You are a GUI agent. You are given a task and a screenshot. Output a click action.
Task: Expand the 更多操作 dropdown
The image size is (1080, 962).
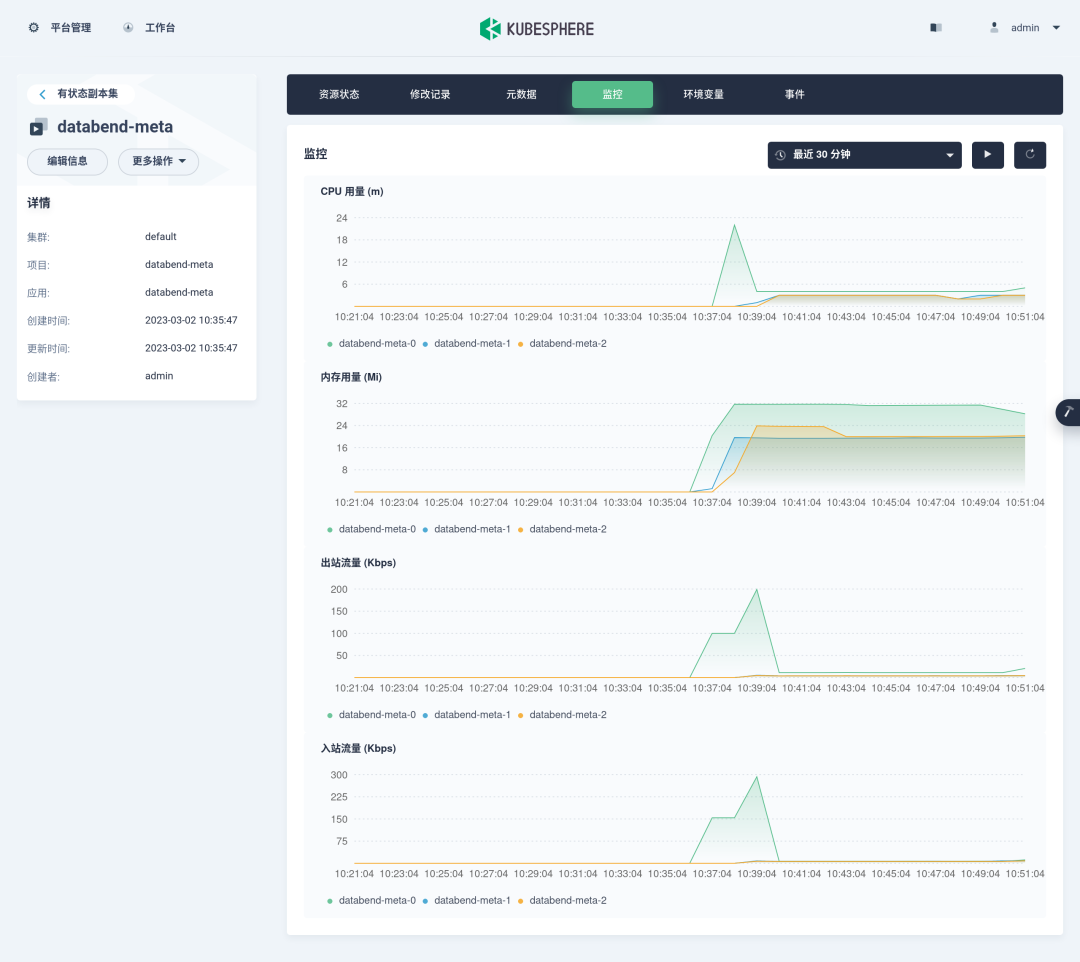tap(158, 161)
